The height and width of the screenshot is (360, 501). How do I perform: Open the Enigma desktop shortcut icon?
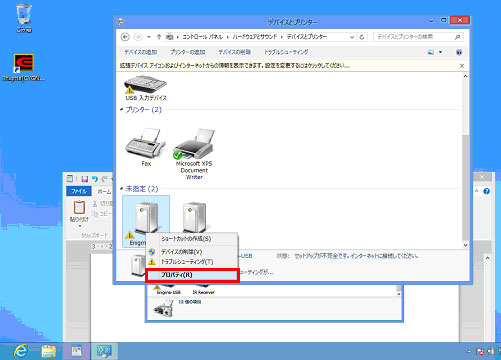[x=23, y=68]
